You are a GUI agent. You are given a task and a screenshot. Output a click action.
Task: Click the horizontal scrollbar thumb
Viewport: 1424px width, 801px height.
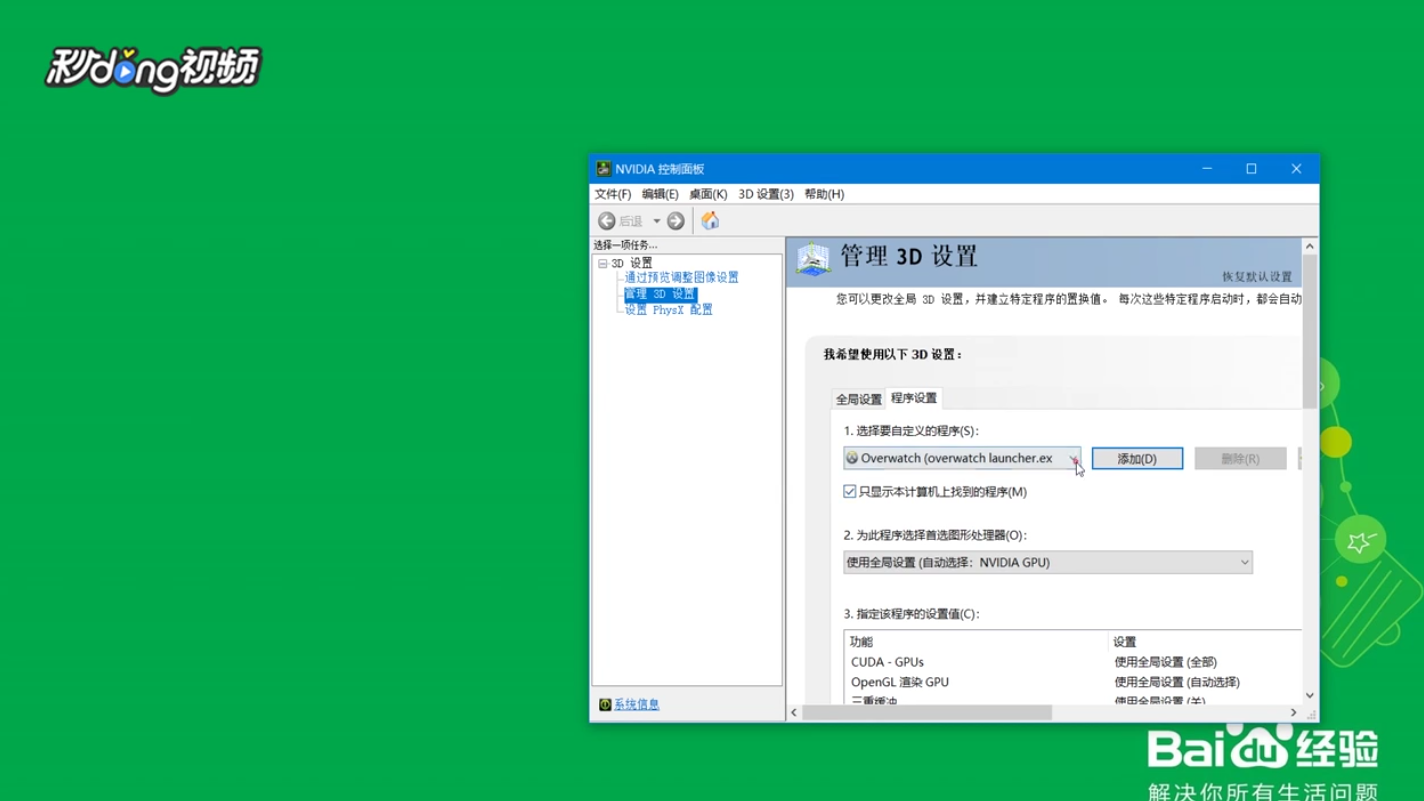[x=927, y=713]
